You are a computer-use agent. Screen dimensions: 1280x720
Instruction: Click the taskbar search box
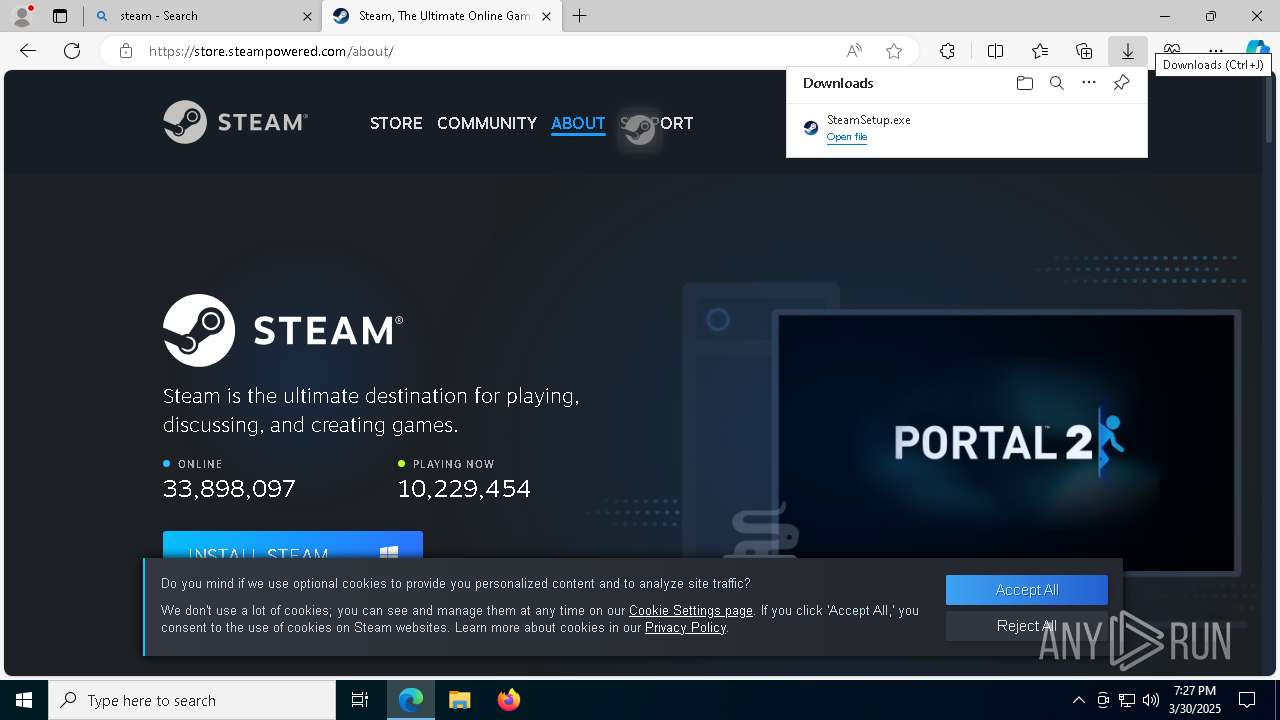192,700
